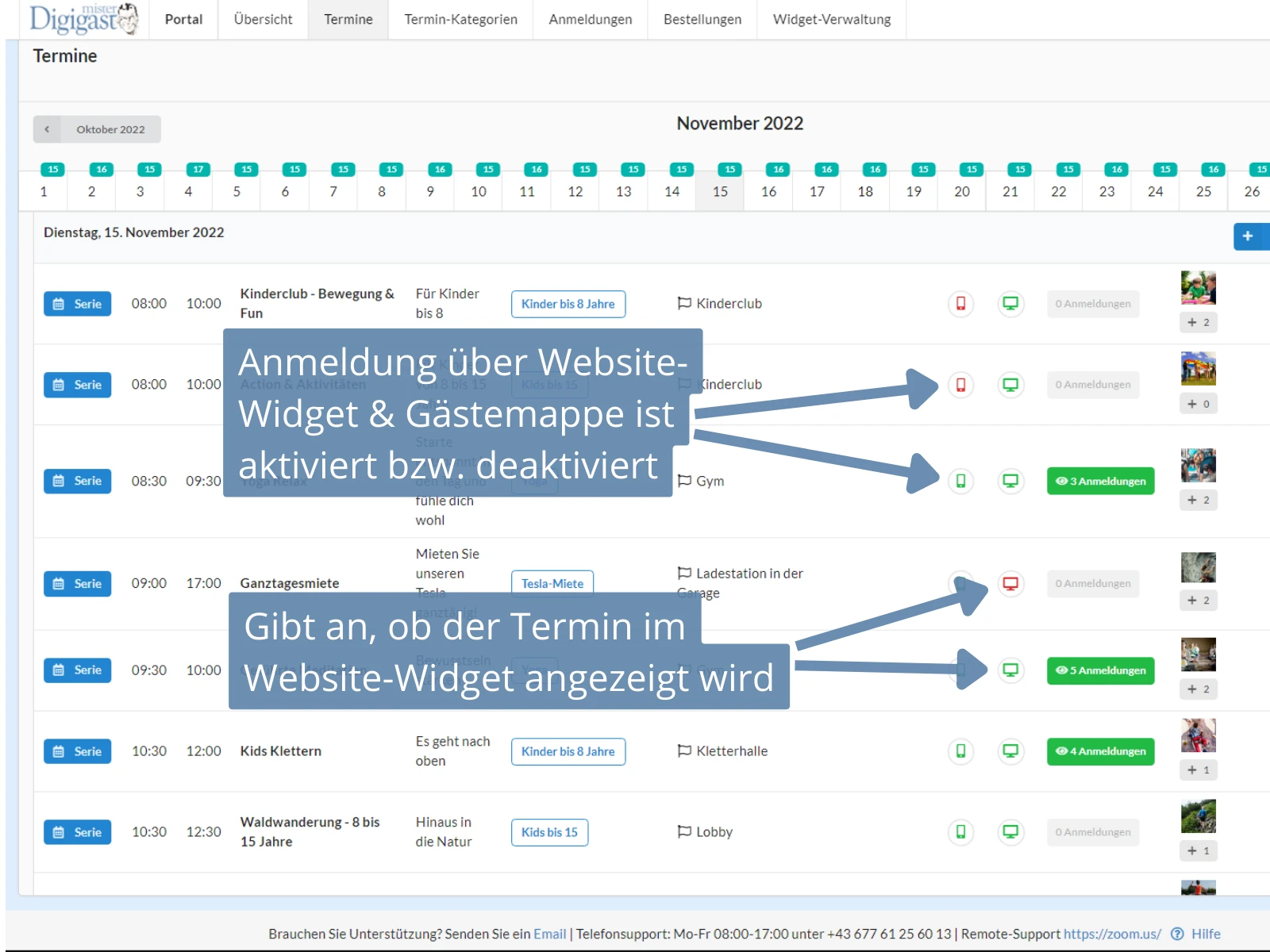Viewport: 1270px width, 952px height.
Task: Open the support Email link
Action: coord(550,934)
